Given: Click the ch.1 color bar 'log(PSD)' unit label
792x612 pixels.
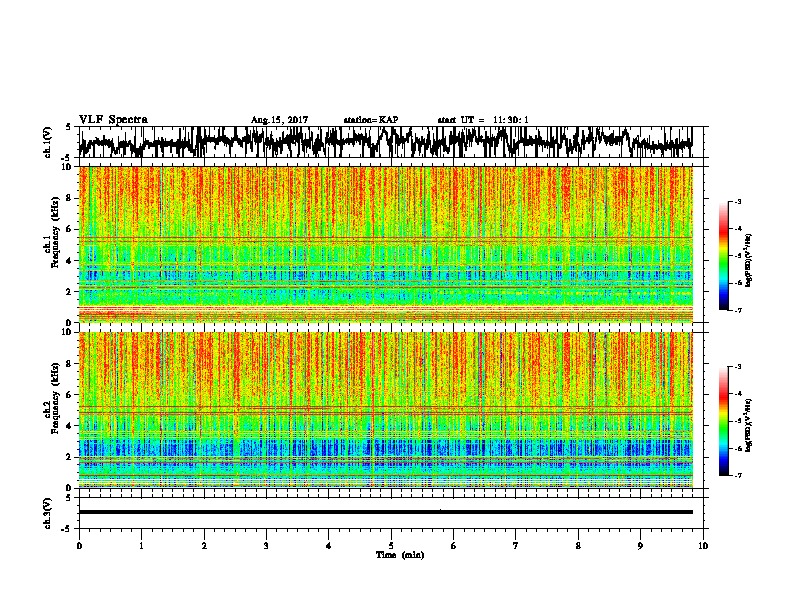Looking at the screenshot, I should 749,260.
